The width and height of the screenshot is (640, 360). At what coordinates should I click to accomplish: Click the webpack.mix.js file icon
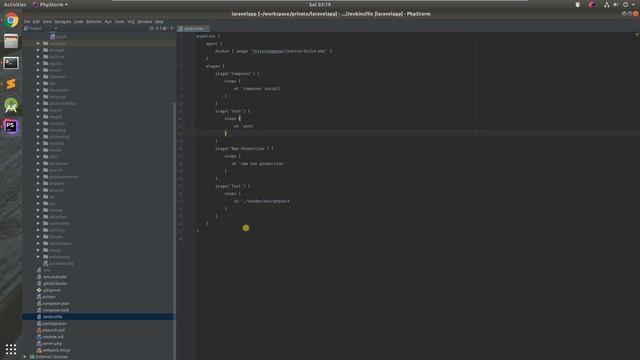(39, 350)
